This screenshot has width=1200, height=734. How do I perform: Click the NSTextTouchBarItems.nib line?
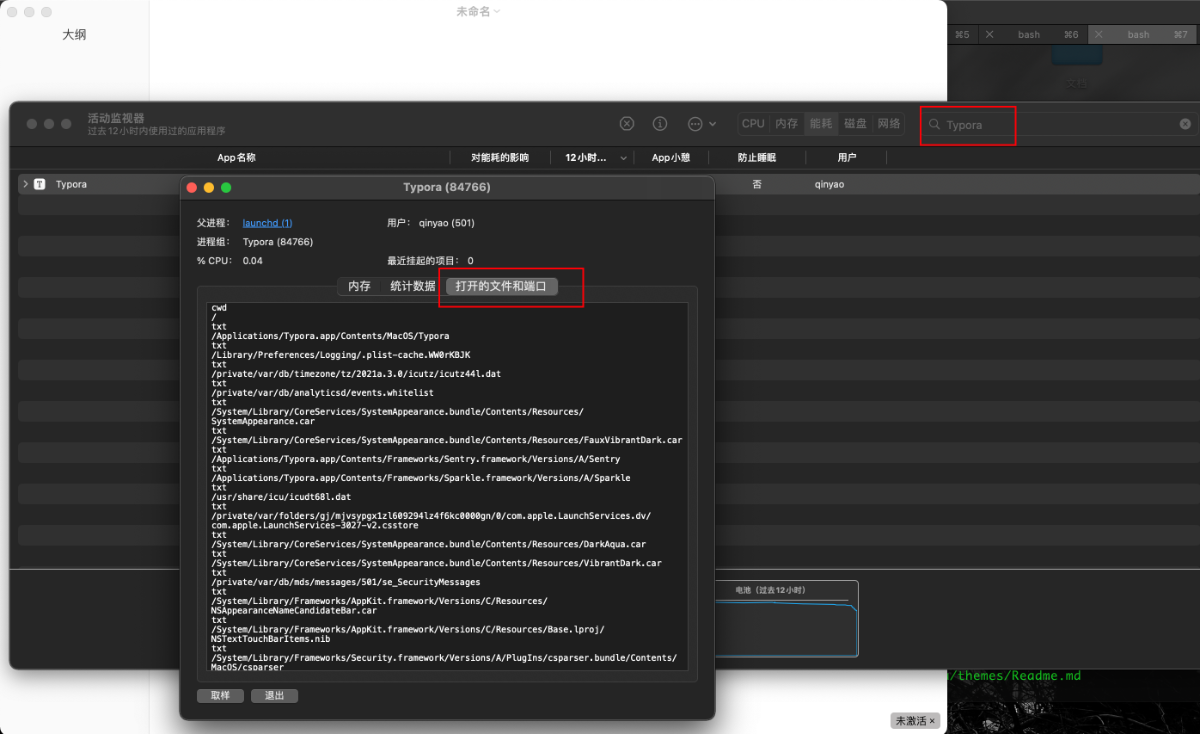coord(270,638)
